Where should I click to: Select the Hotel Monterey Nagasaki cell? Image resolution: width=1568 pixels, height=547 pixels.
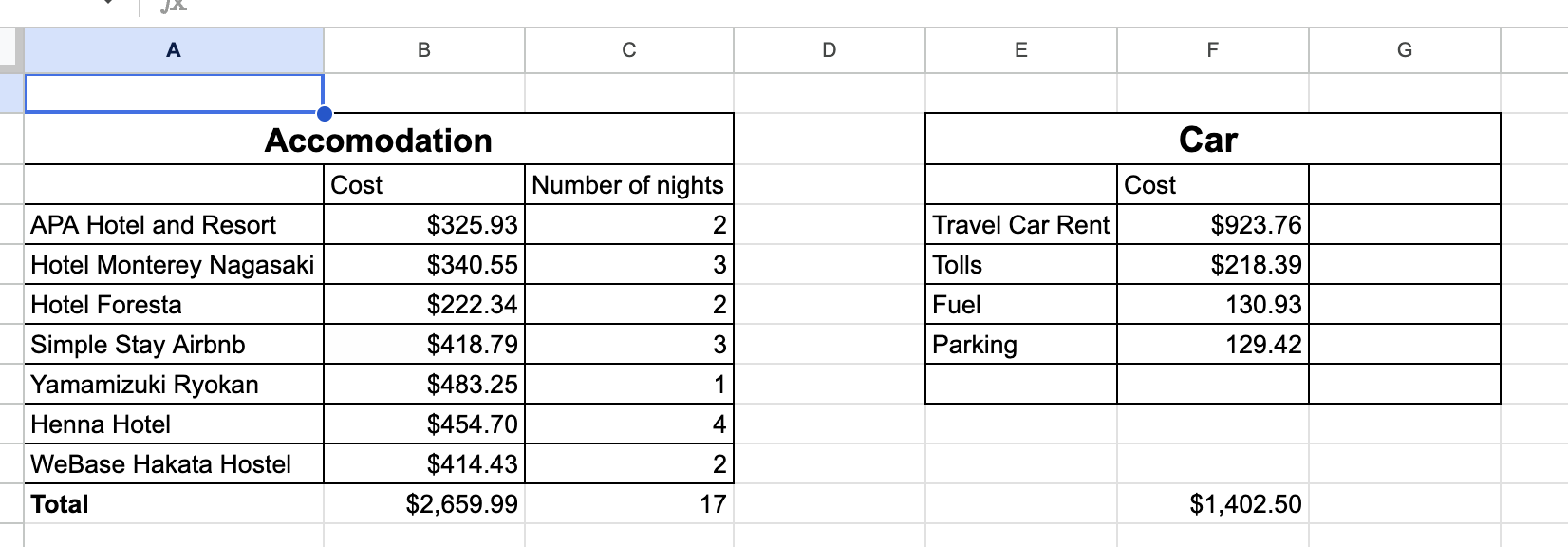coord(174,265)
